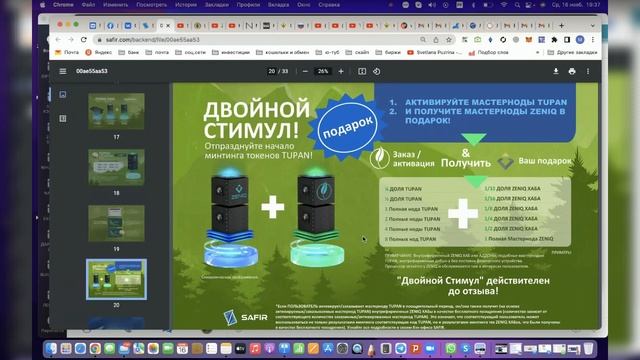640x360 pixels.
Task: Click the PDF page number field
Action: 271,71
